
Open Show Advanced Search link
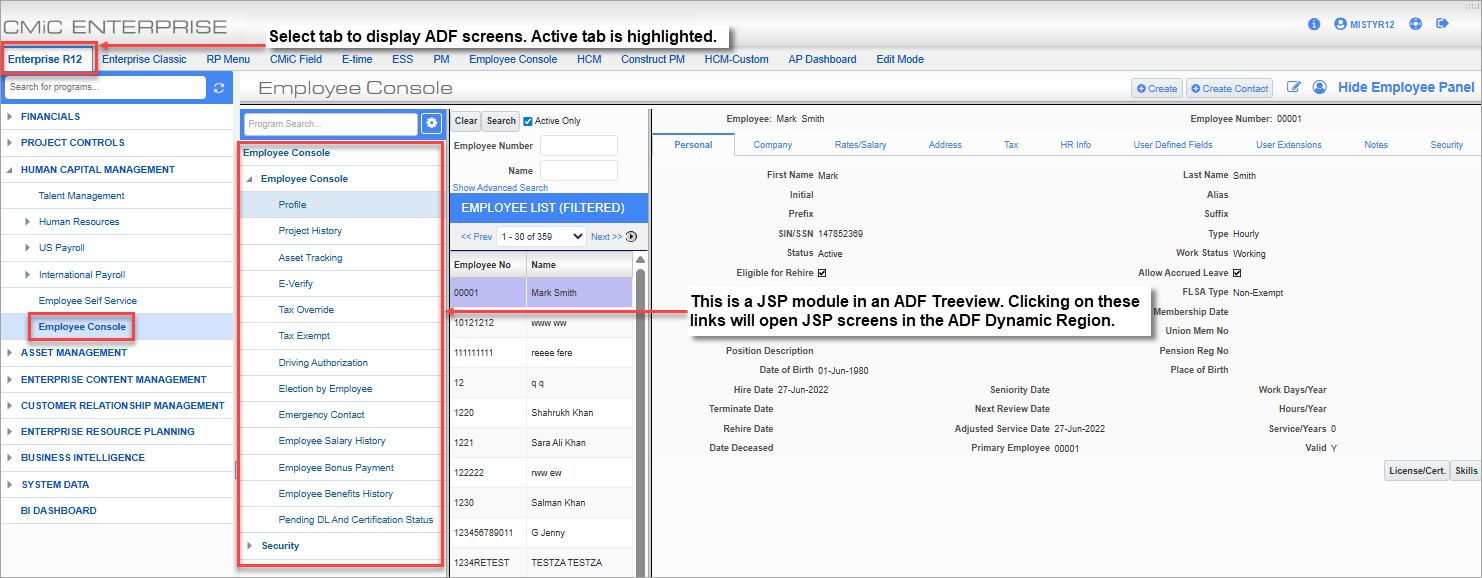pyautogui.click(x=502, y=187)
